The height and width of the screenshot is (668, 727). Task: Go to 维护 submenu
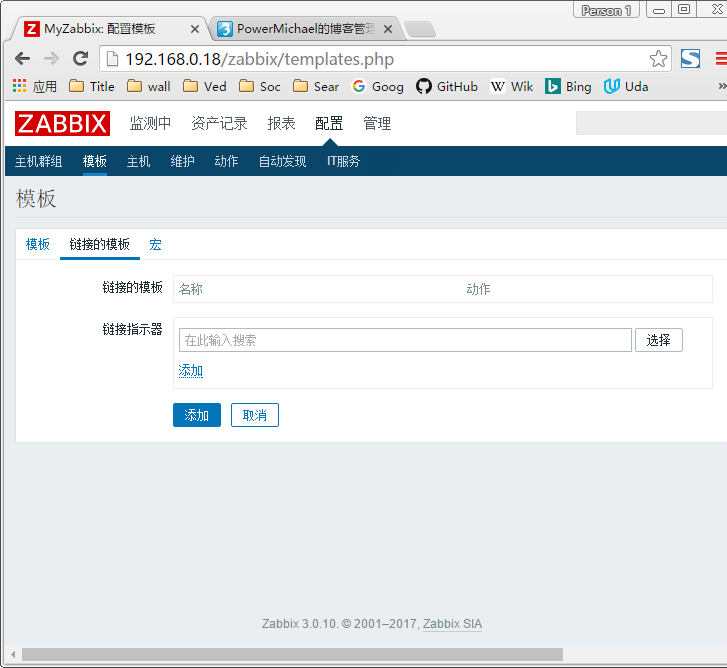(182, 161)
